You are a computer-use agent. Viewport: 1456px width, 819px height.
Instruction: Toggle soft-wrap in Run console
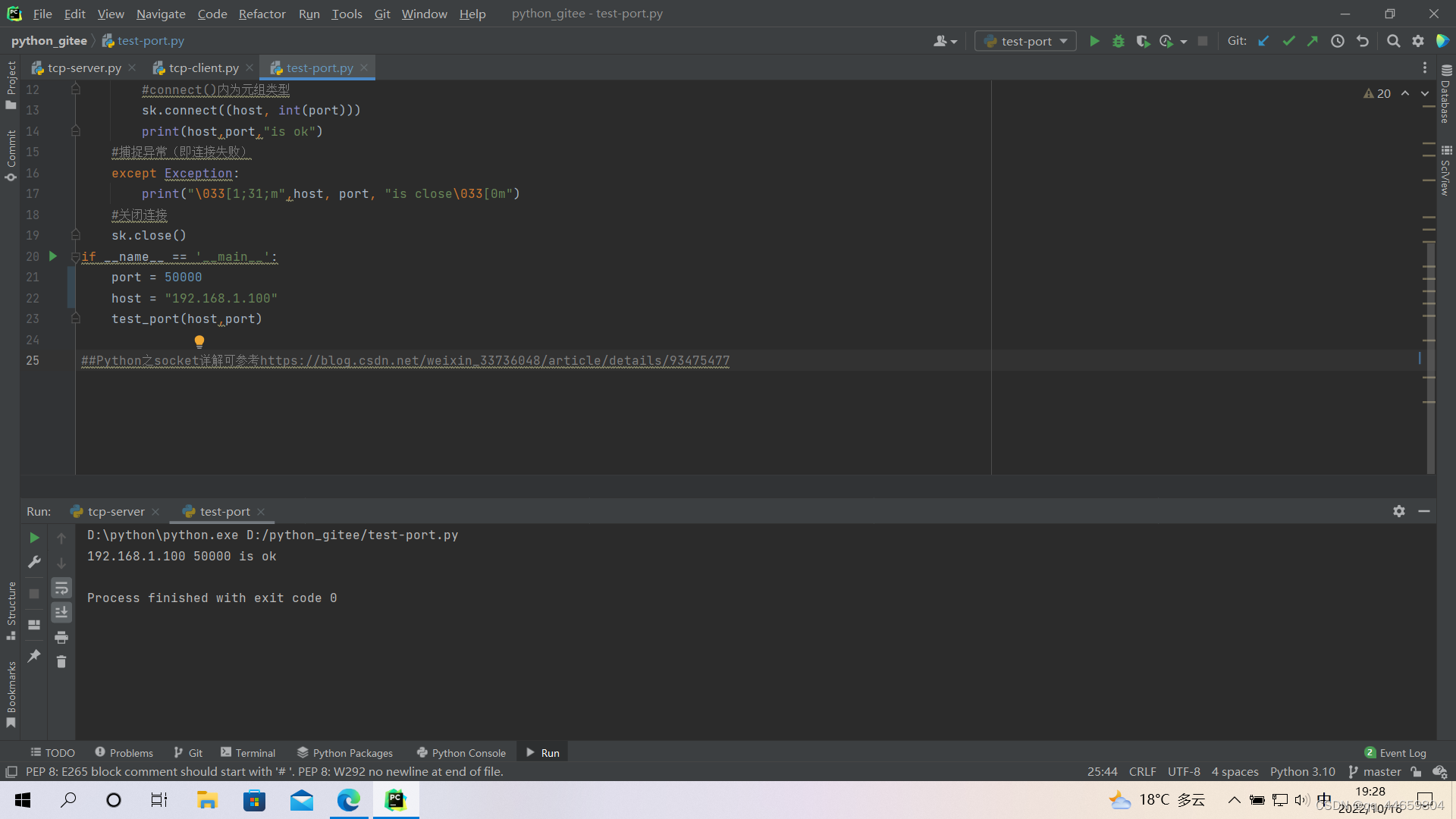click(x=61, y=588)
